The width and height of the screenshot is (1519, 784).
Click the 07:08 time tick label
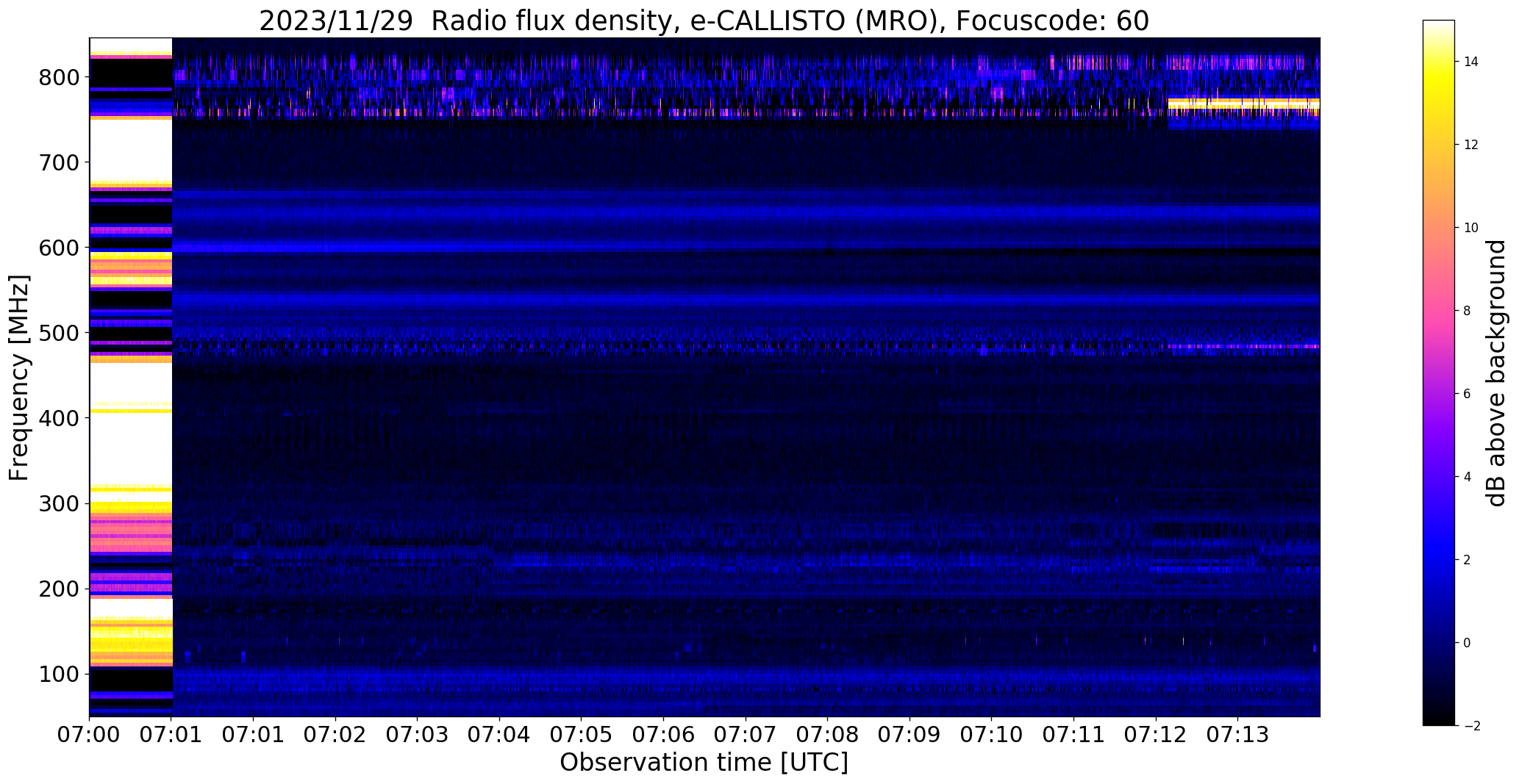click(x=828, y=735)
